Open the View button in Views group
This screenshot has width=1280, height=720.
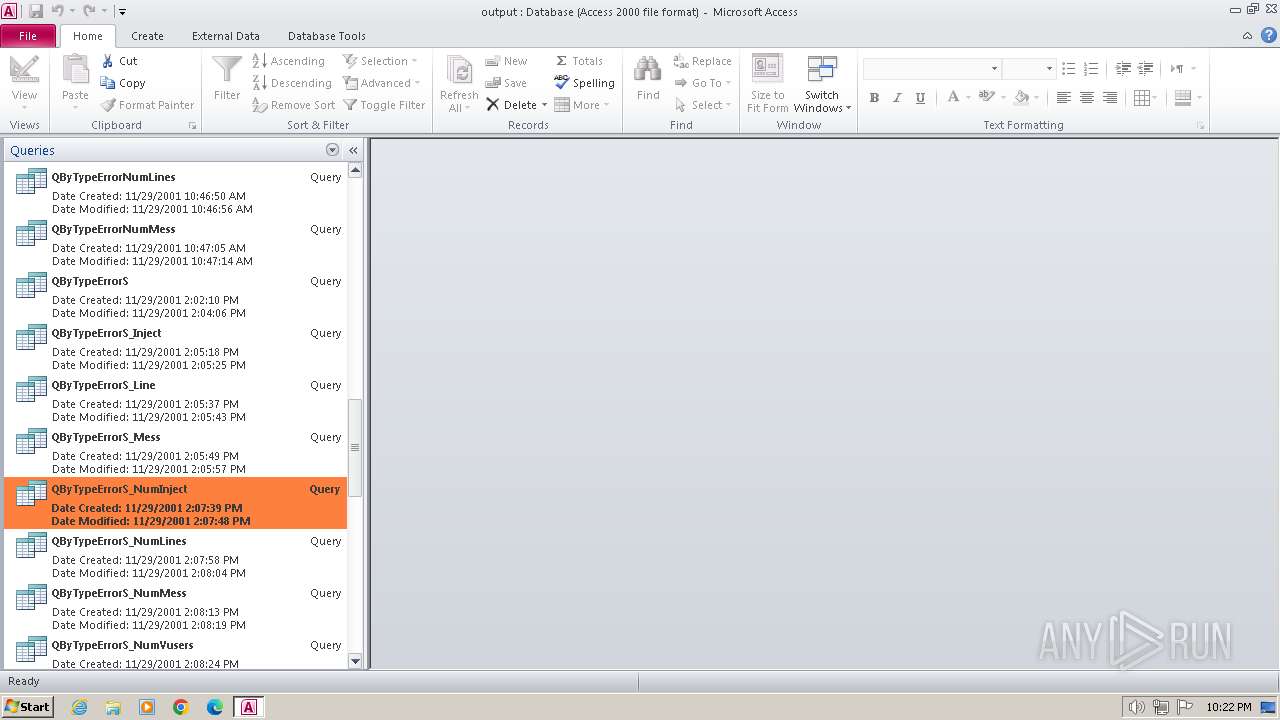(24, 81)
